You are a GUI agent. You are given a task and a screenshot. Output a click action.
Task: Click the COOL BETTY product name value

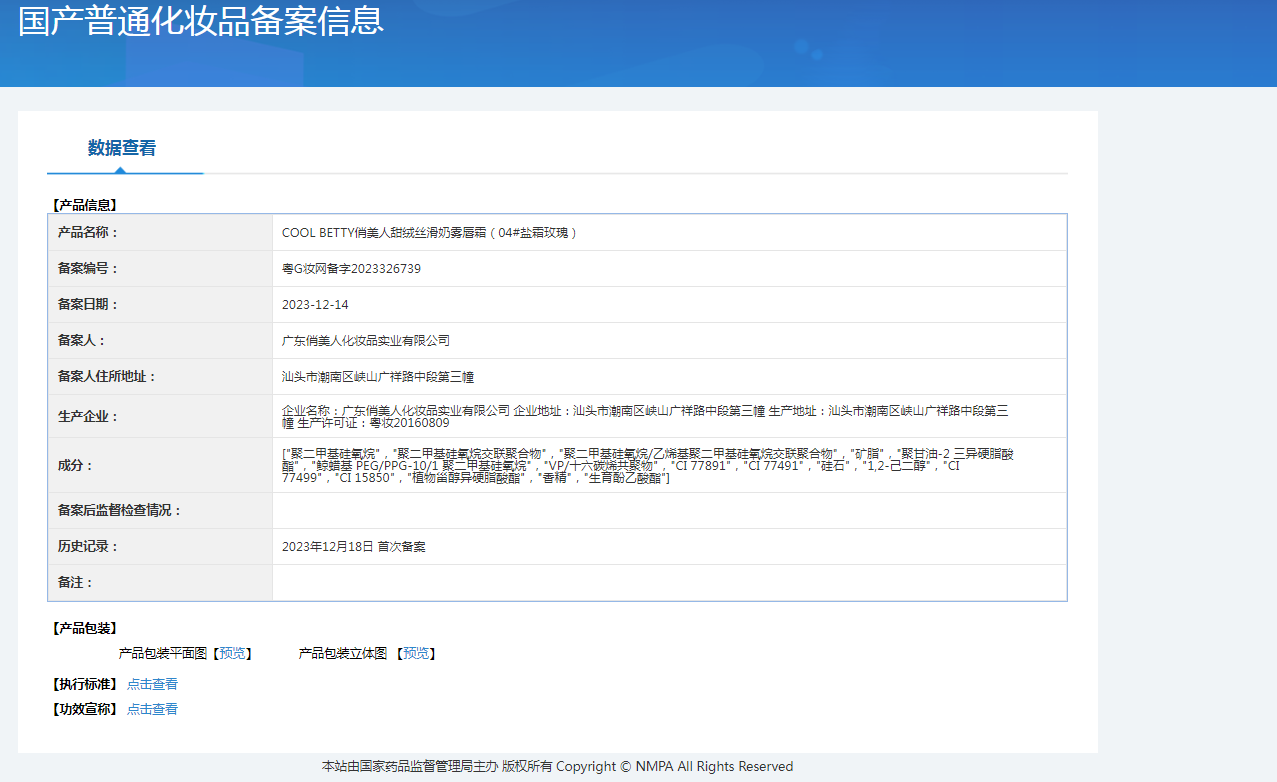(x=430, y=233)
